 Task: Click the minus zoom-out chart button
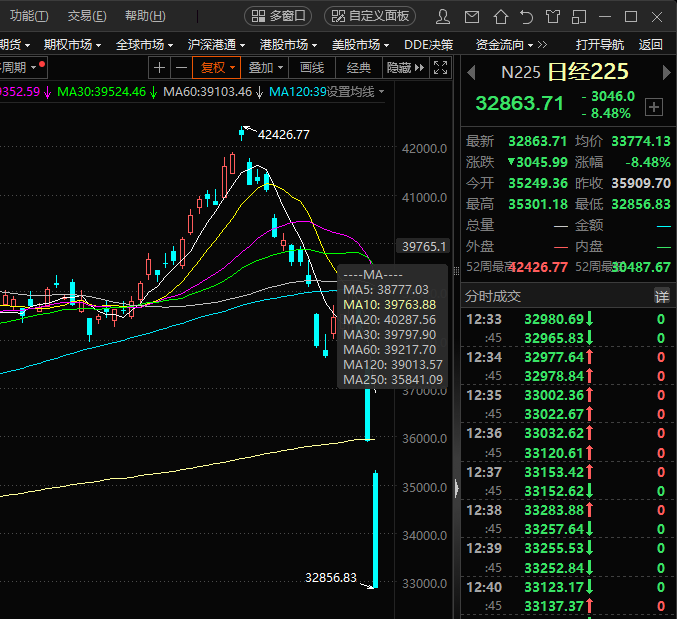point(180,67)
